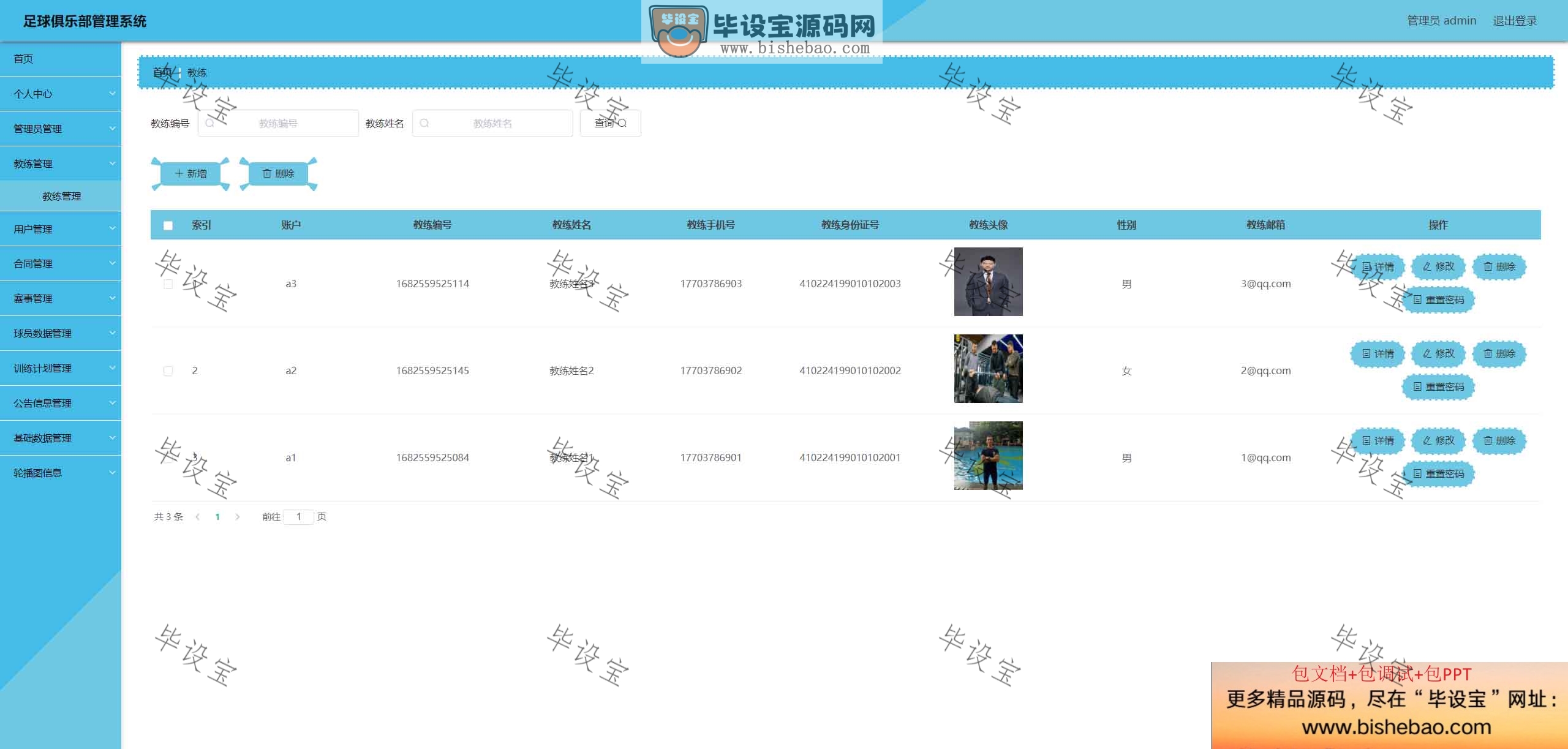Open the avatar thumbnail of coach a3

[x=988, y=282]
